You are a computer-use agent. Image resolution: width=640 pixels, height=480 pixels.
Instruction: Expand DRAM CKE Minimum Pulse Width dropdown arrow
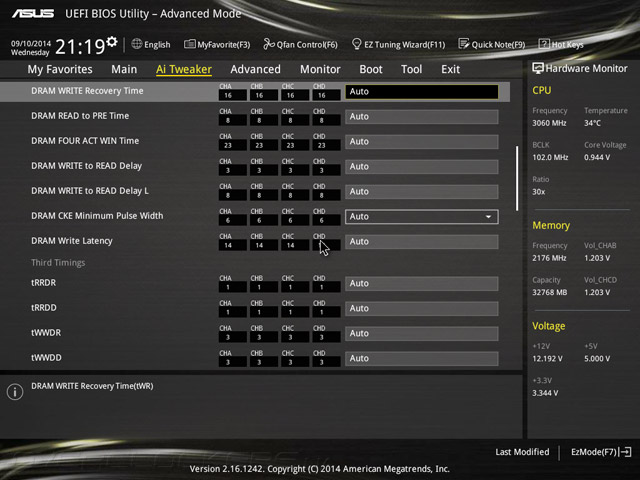point(488,217)
